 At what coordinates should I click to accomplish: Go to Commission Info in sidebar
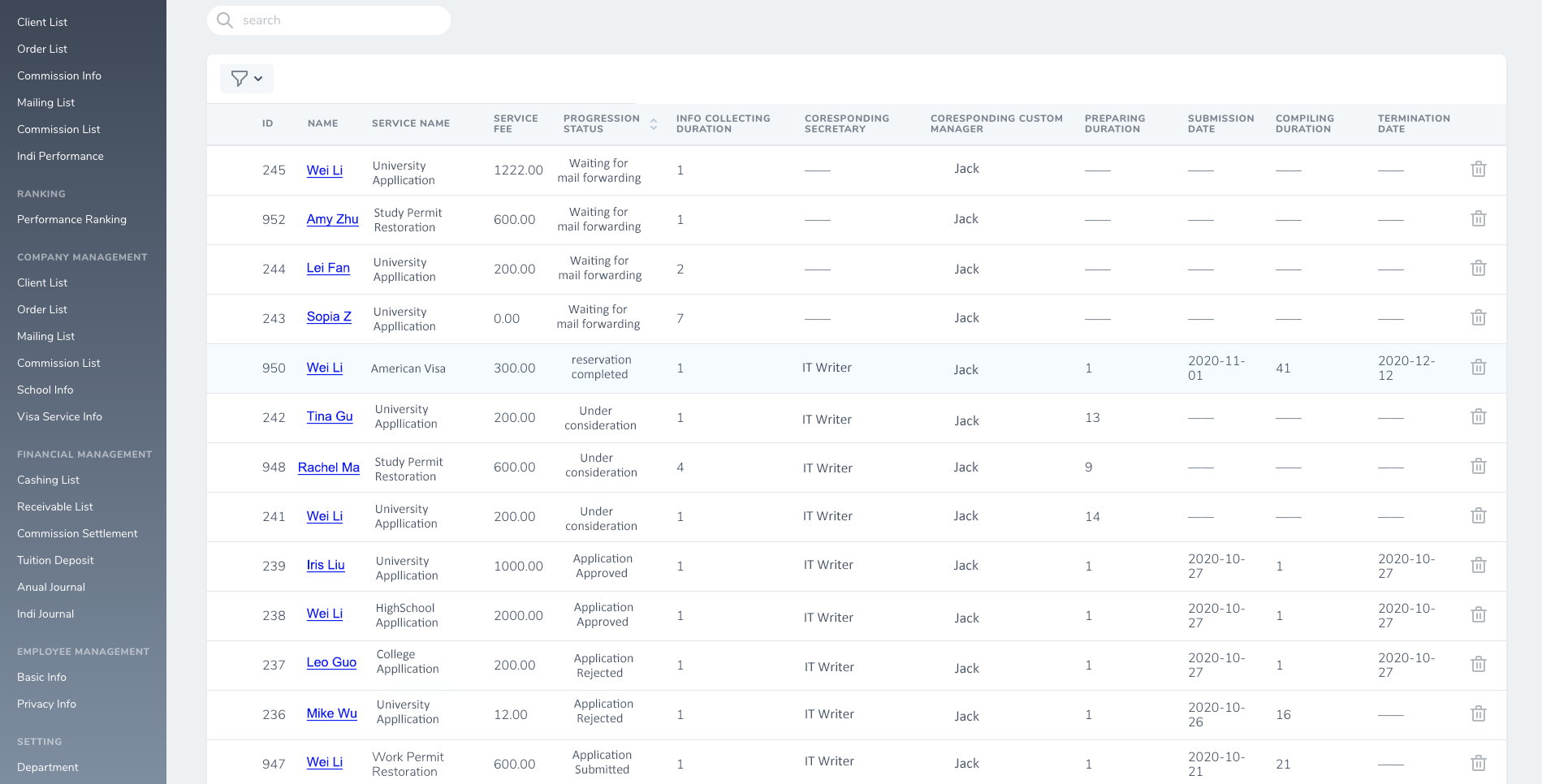tap(59, 75)
